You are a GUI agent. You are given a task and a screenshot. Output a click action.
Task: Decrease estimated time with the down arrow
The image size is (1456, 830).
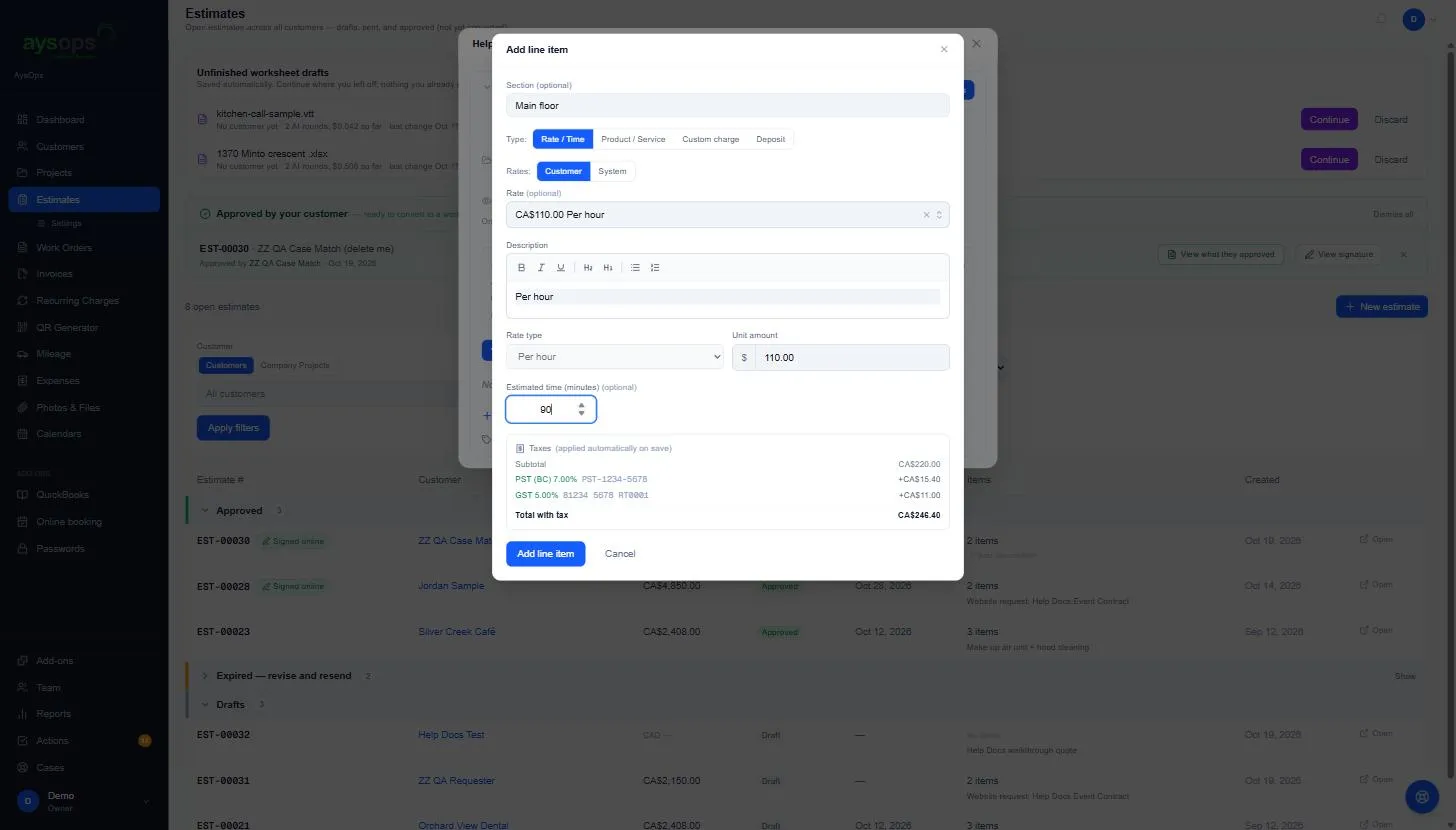tap(582, 413)
